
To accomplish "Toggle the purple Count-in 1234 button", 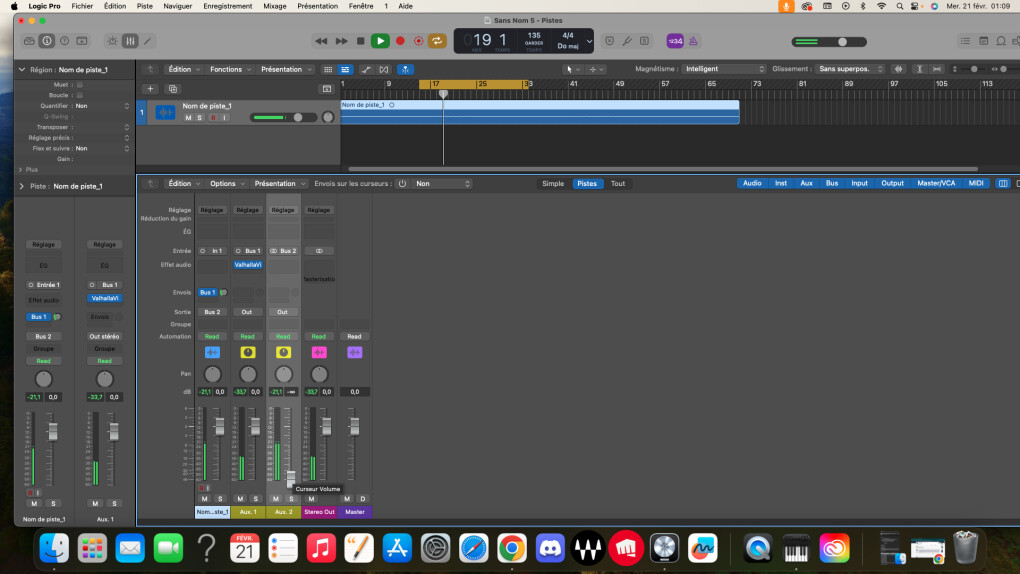I will click(675, 41).
